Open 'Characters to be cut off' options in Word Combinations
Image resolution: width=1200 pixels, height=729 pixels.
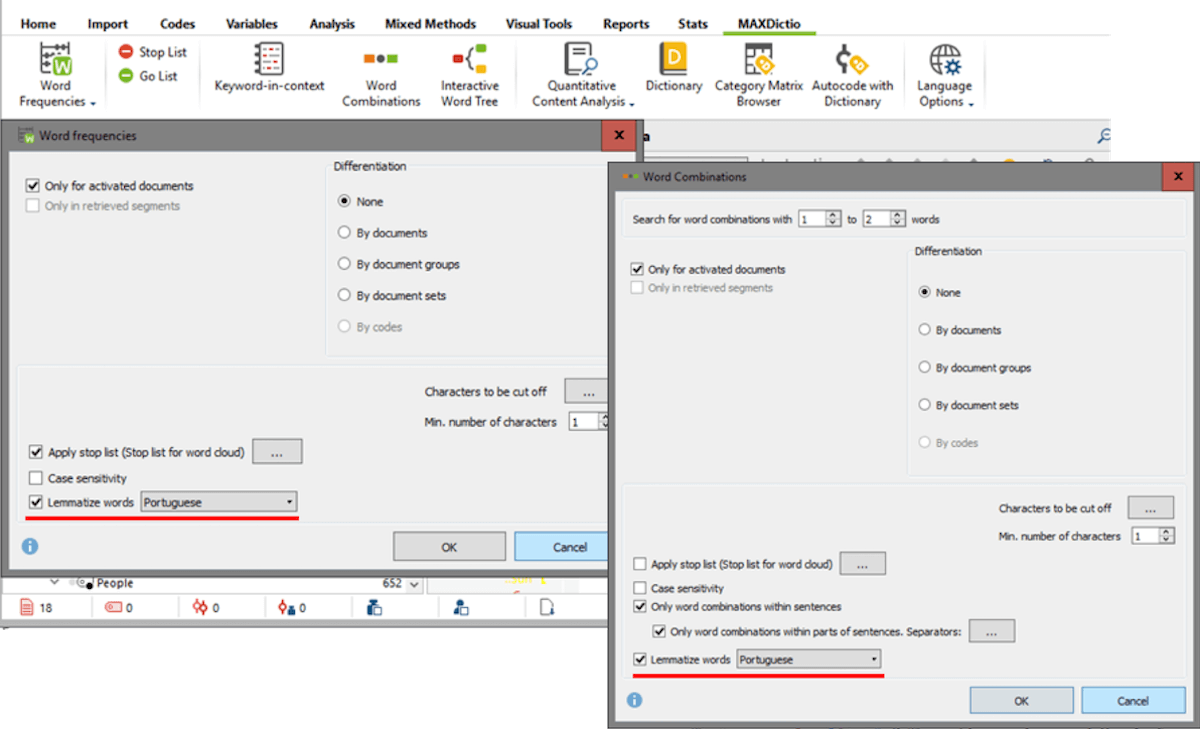coord(1150,509)
